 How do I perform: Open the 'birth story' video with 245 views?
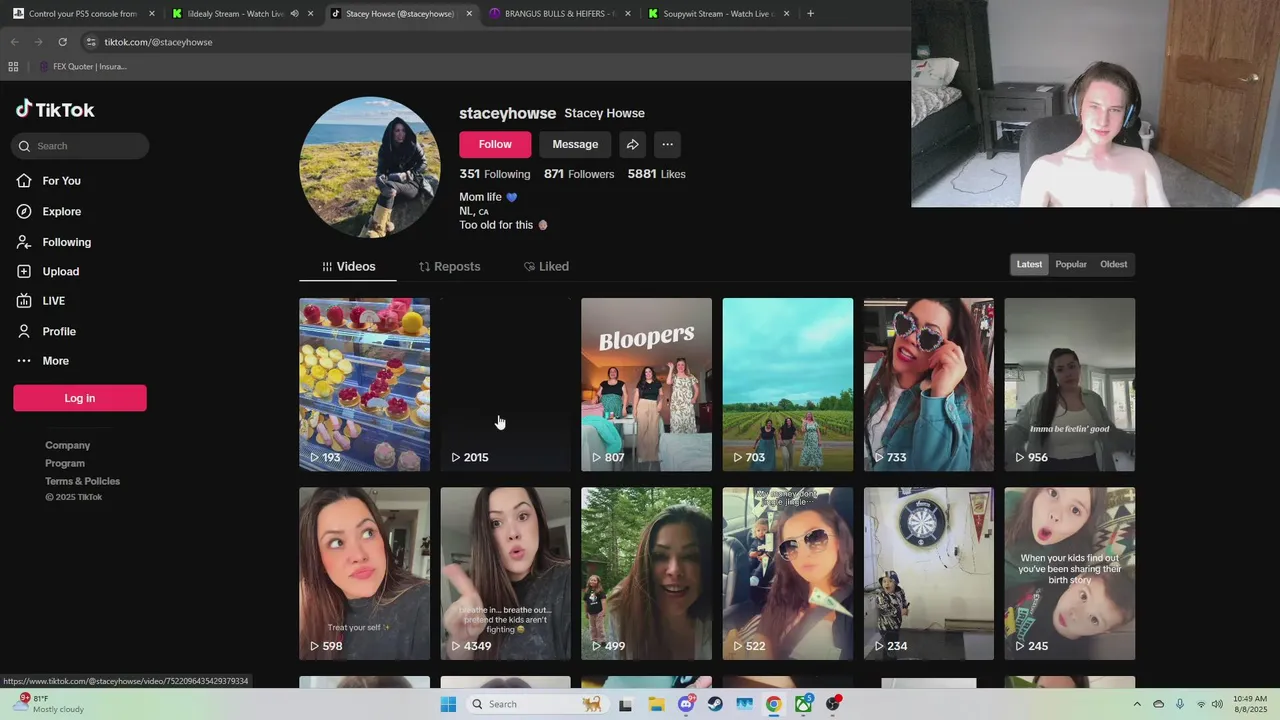[x=1070, y=573]
